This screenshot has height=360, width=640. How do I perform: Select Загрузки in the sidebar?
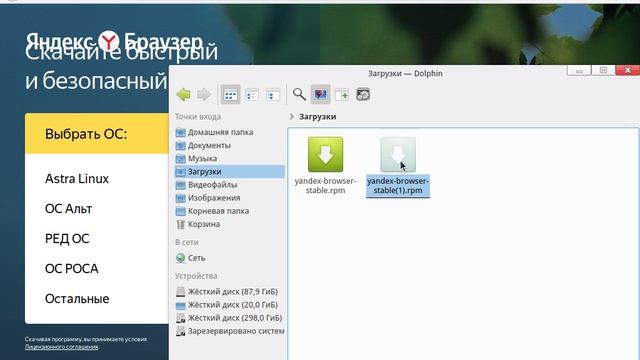click(229, 172)
